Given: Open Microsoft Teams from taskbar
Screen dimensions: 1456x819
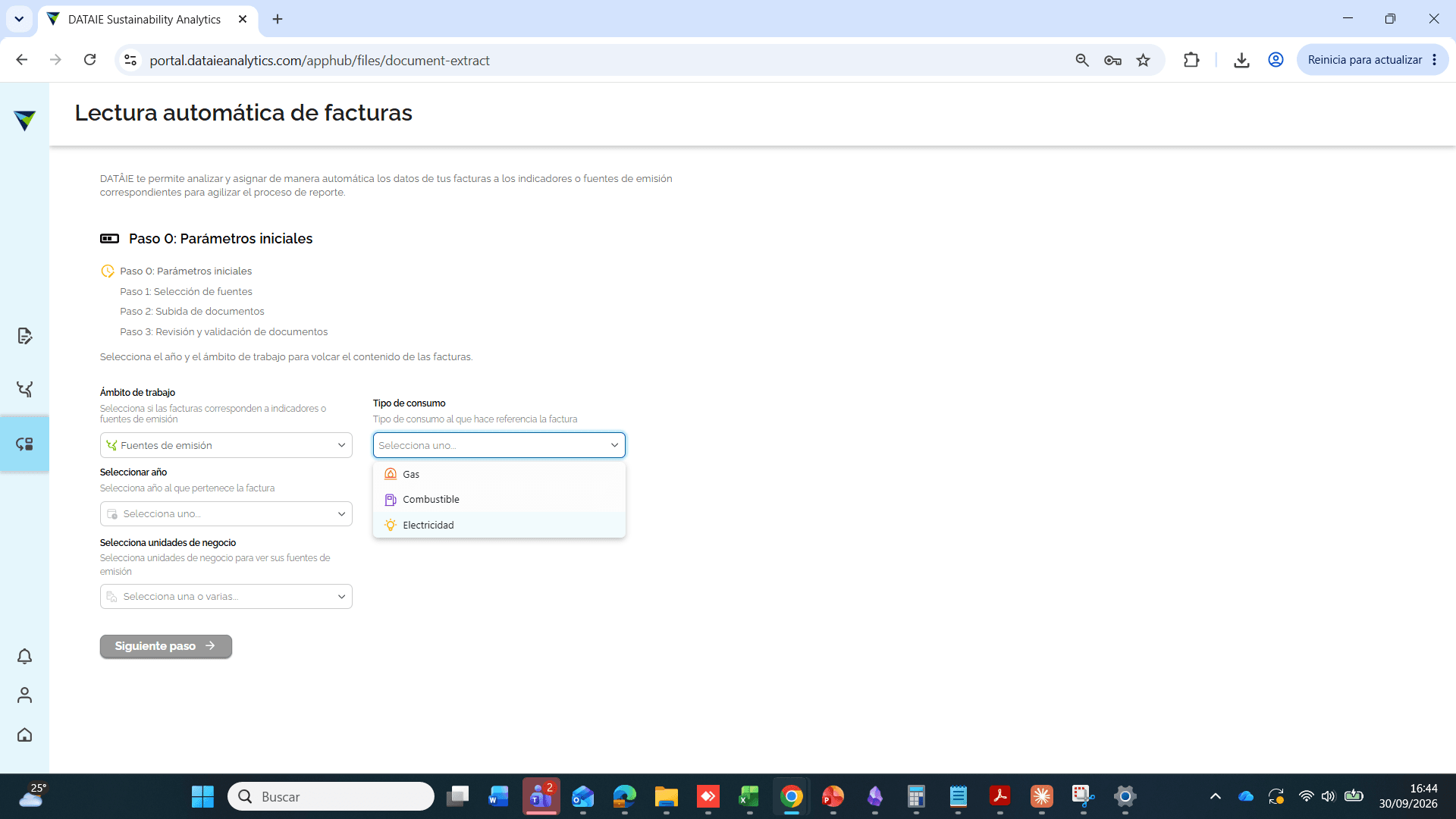Looking at the screenshot, I should click(x=541, y=796).
